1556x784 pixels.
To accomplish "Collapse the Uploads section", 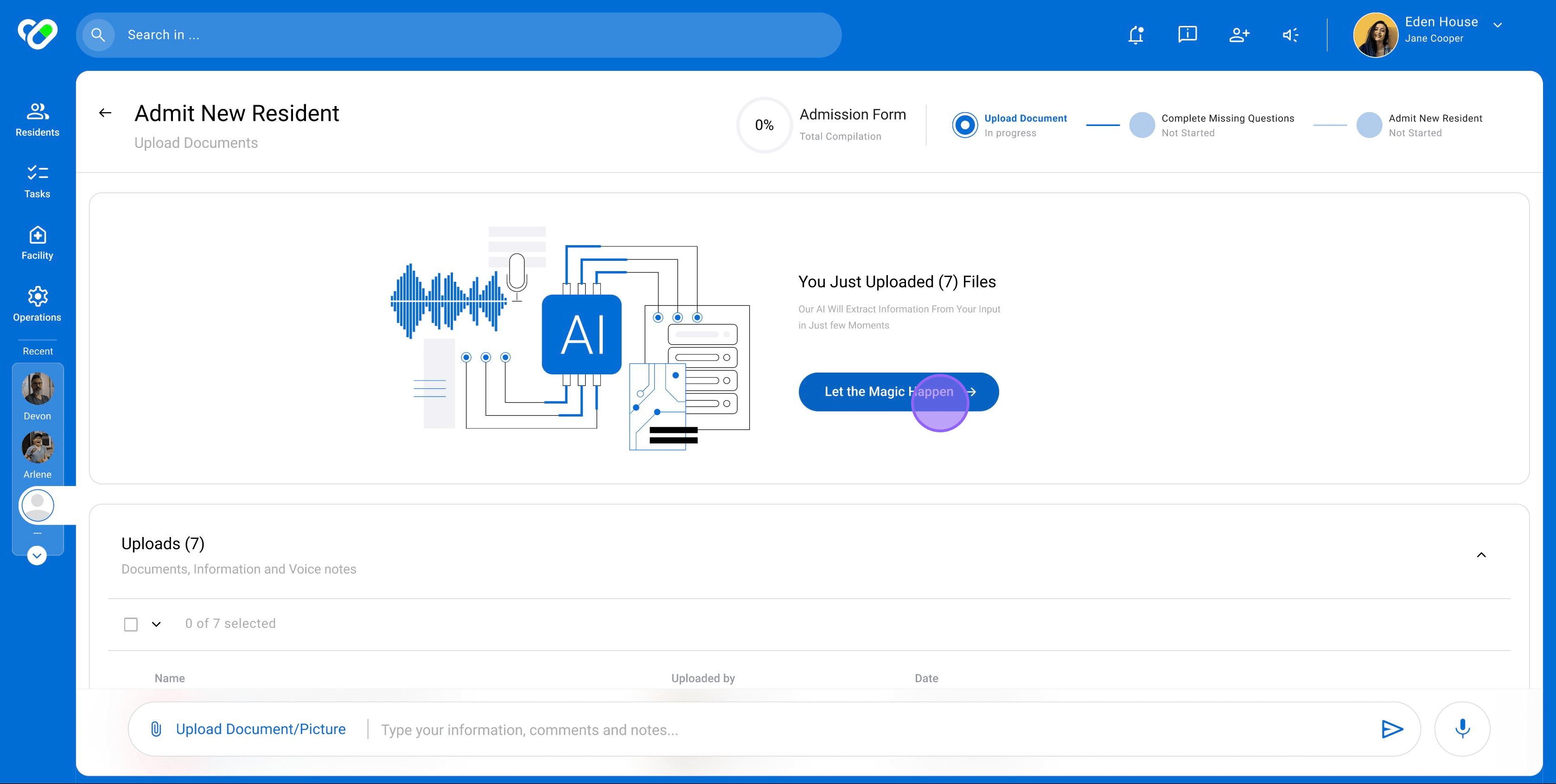I will [1481, 555].
